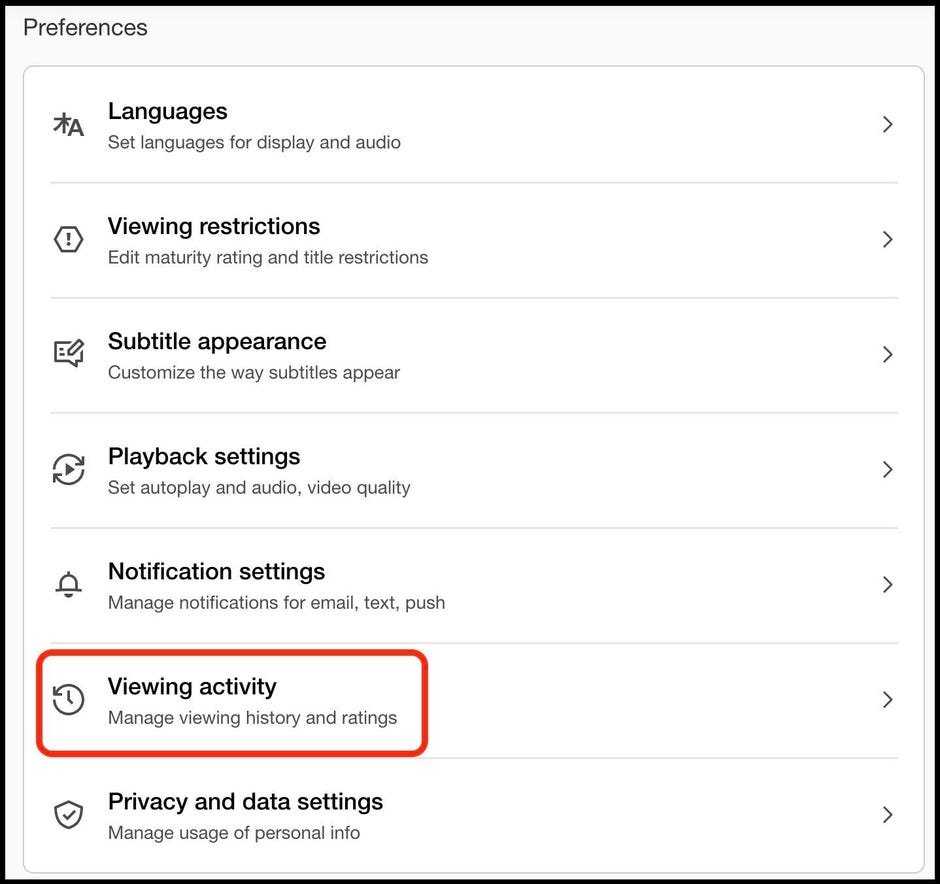The width and height of the screenshot is (940, 884).
Task: Expand Playback settings chevron arrow
Action: click(888, 470)
